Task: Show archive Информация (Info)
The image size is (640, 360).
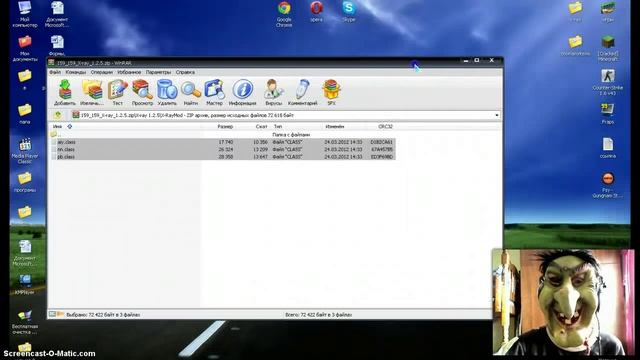Action: click(242, 92)
